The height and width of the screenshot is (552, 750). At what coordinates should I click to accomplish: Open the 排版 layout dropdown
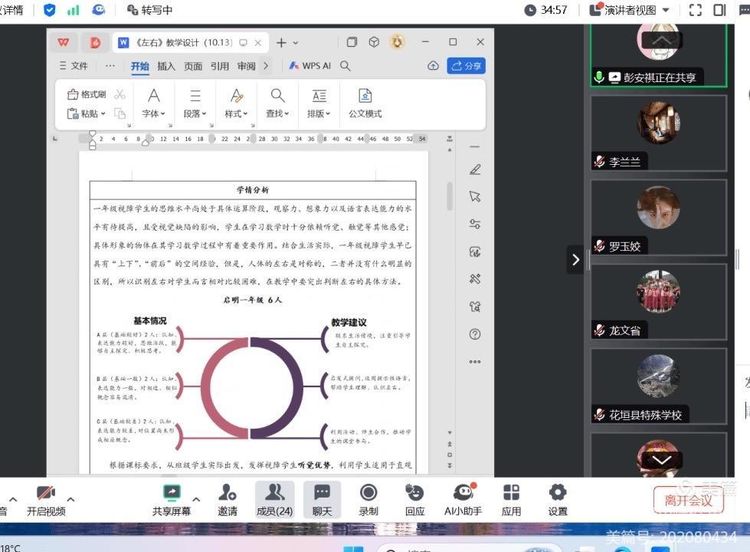click(x=319, y=103)
